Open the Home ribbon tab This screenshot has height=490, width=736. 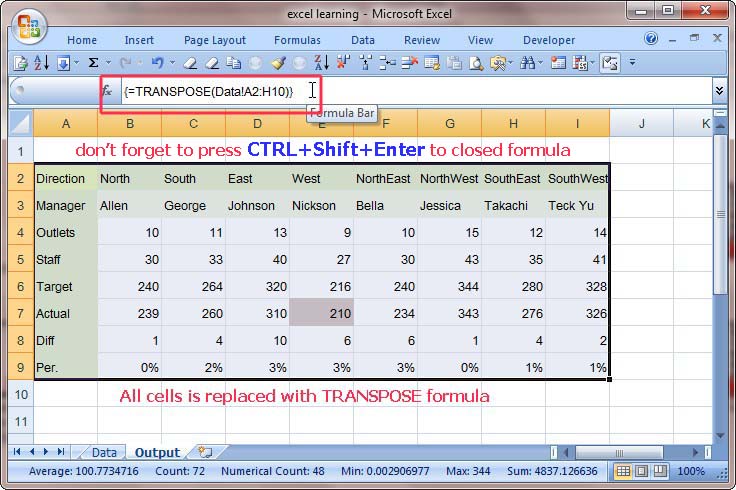(82, 40)
